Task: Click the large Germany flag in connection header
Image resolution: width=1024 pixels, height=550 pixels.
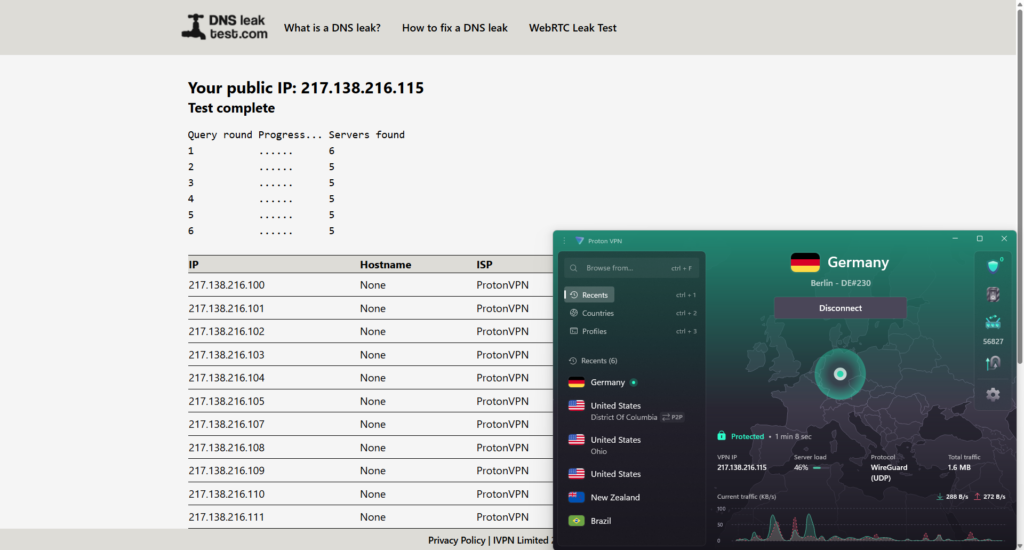Action: coord(805,263)
